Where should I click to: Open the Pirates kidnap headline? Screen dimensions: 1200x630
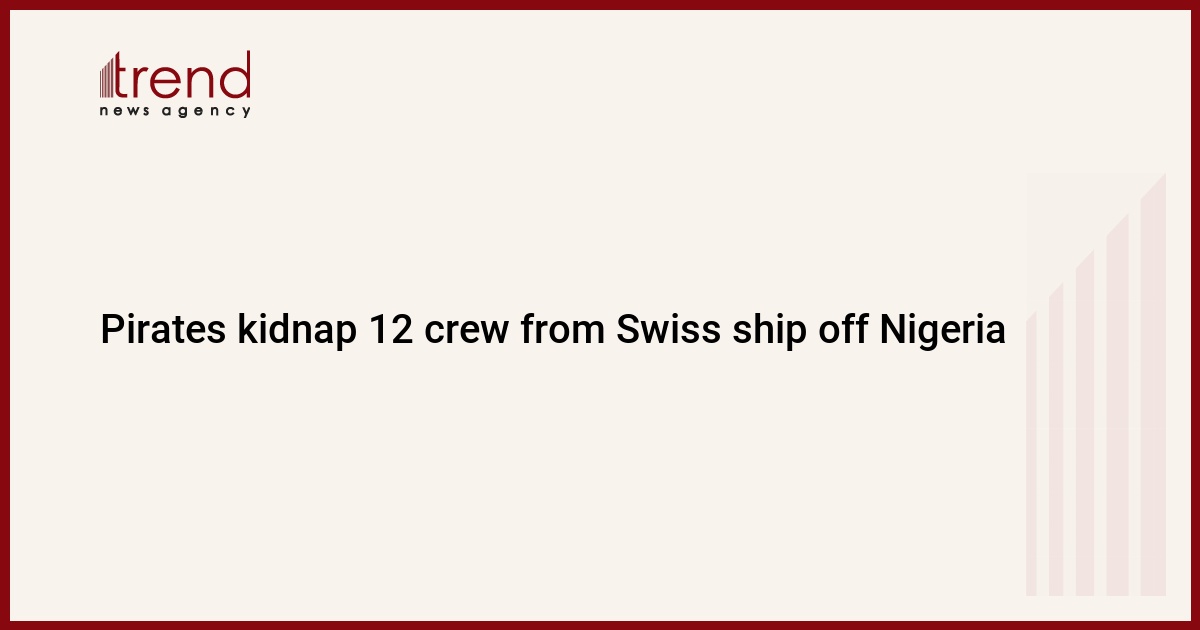click(552, 329)
